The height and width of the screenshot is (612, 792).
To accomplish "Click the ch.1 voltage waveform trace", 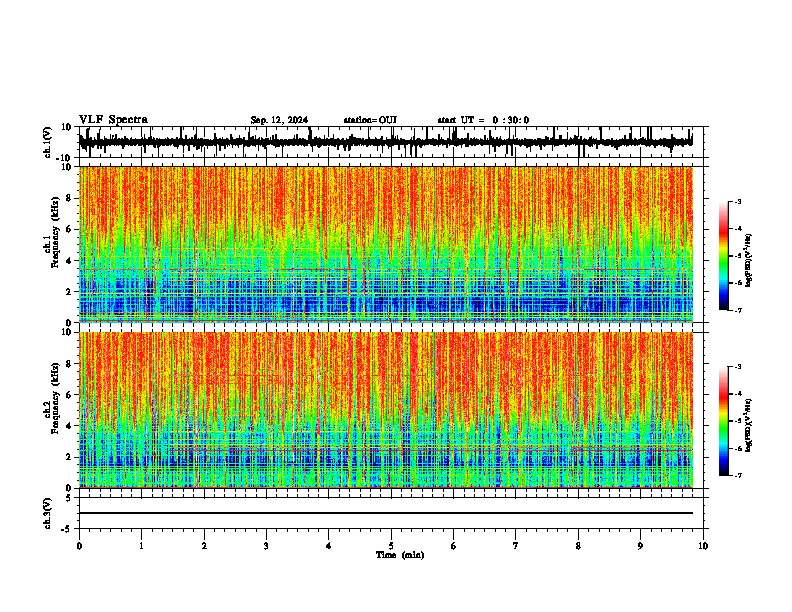I will pos(386,142).
